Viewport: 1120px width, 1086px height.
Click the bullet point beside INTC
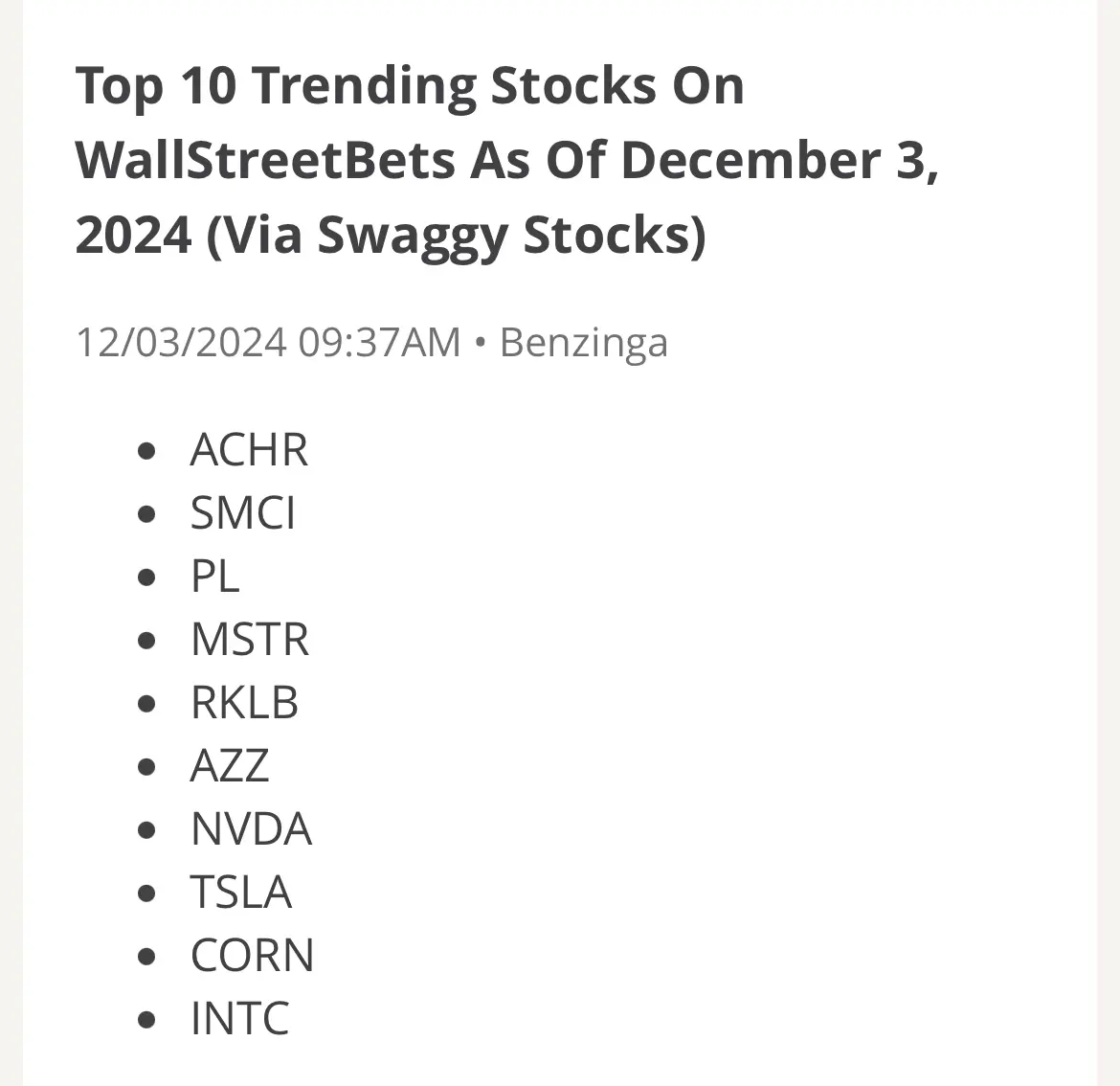146,1019
